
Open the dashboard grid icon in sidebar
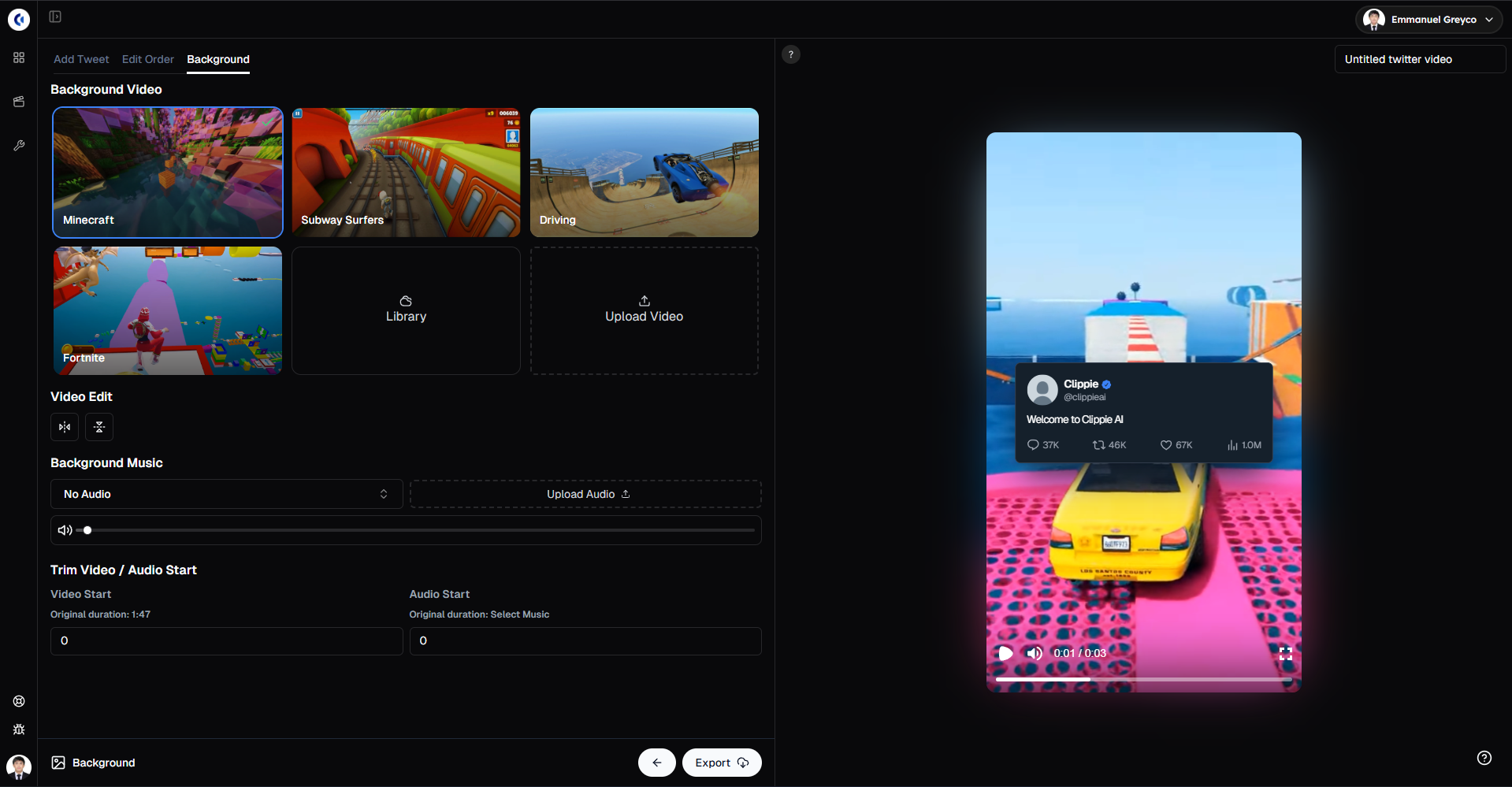(19, 58)
